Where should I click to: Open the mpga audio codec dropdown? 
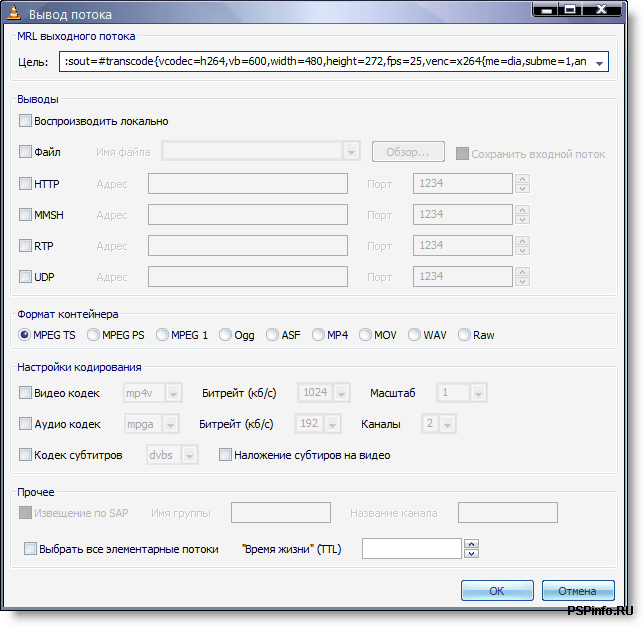click(x=169, y=424)
